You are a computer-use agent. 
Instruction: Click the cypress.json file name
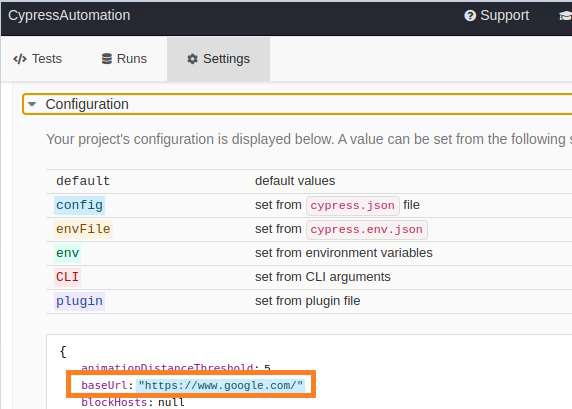352,205
